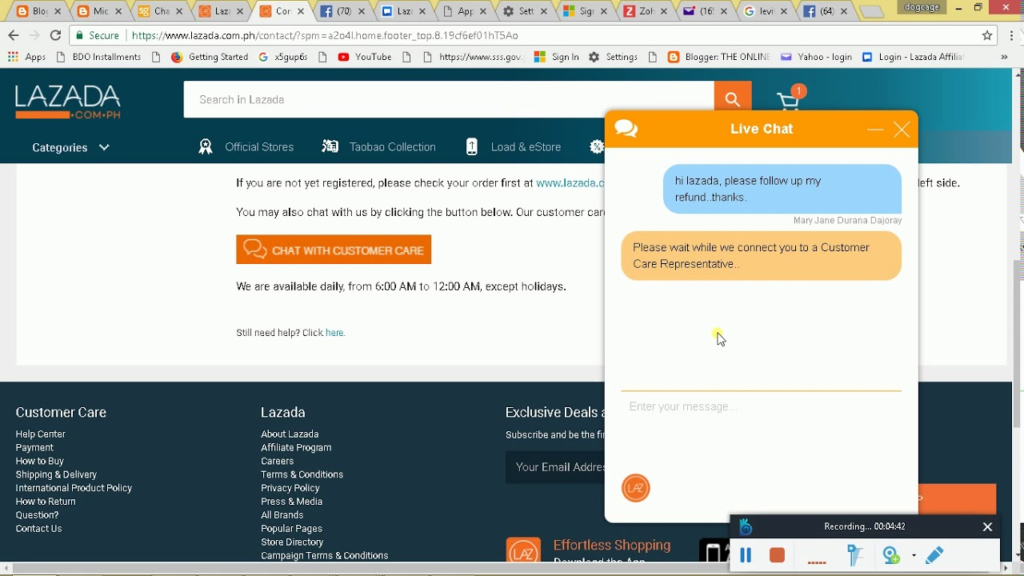Click the browser back arrow

click(13, 35)
